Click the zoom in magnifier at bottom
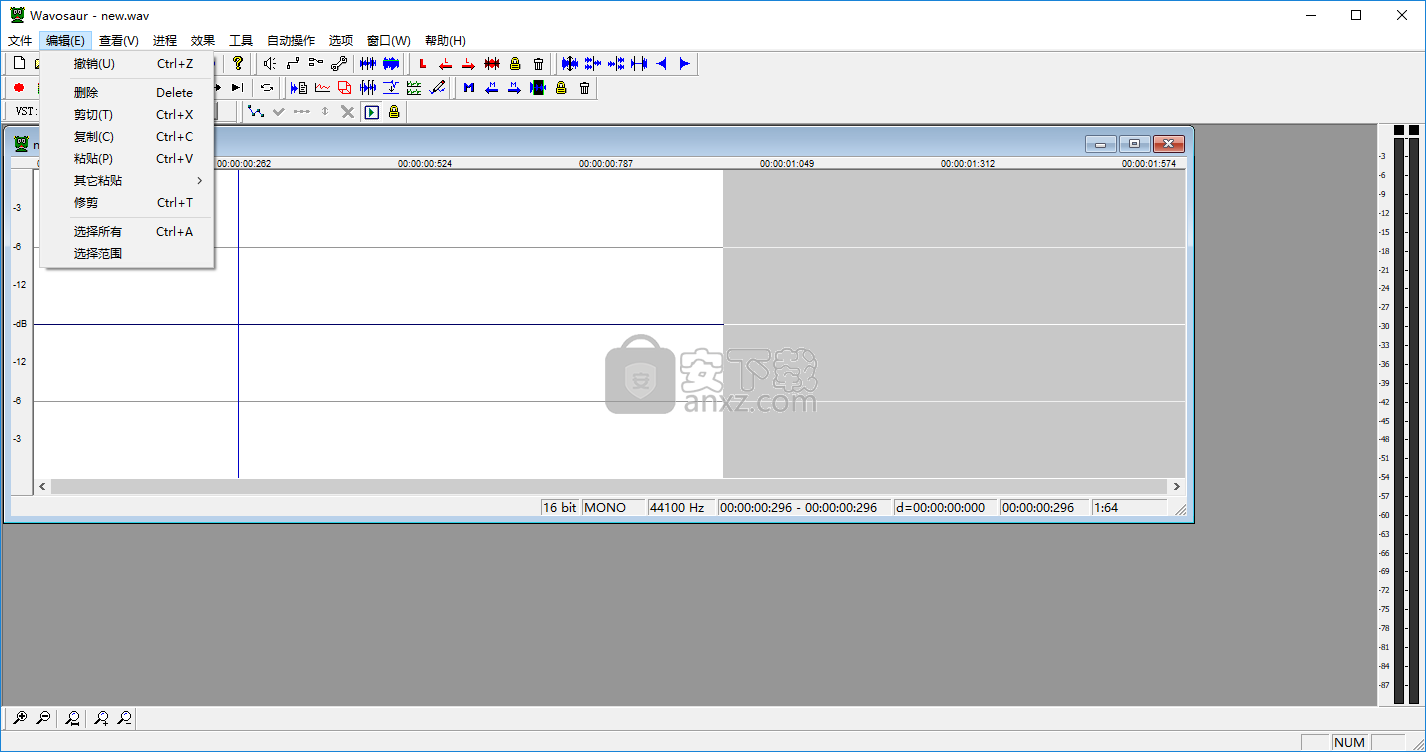Viewport: 1426px width, 752px height. pyautogui.click(x=20, y=717)
